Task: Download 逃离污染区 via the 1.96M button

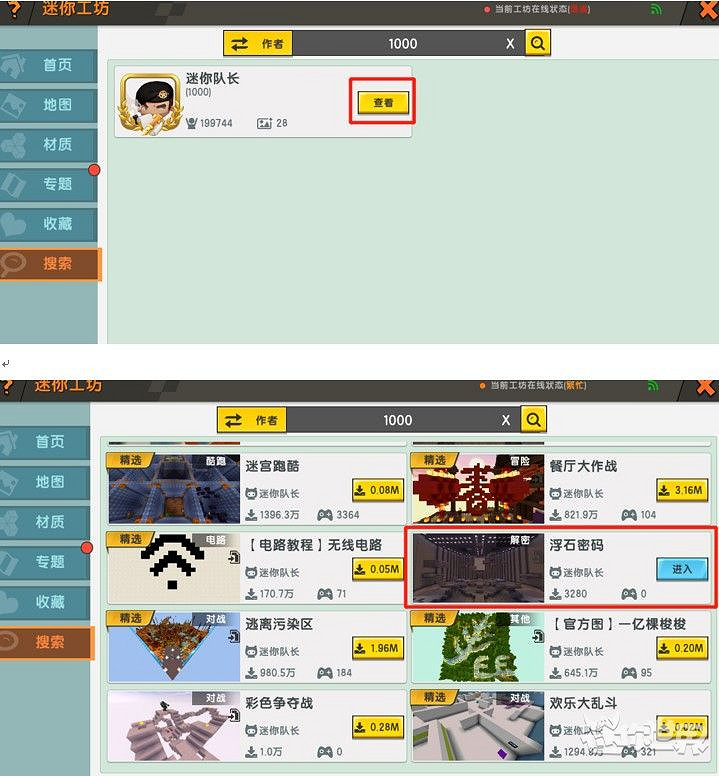Action: 377,648
